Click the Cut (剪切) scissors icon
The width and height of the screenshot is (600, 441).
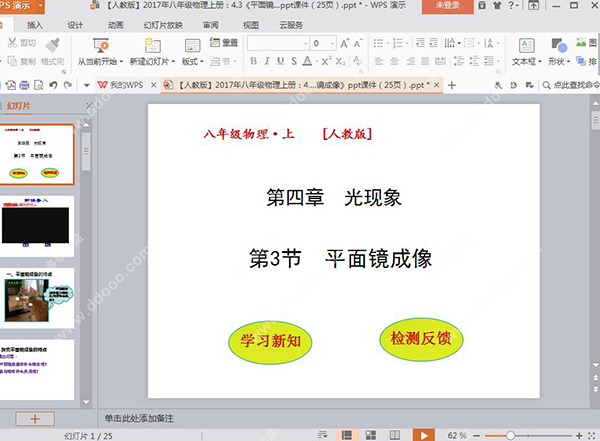click(12, 42)
